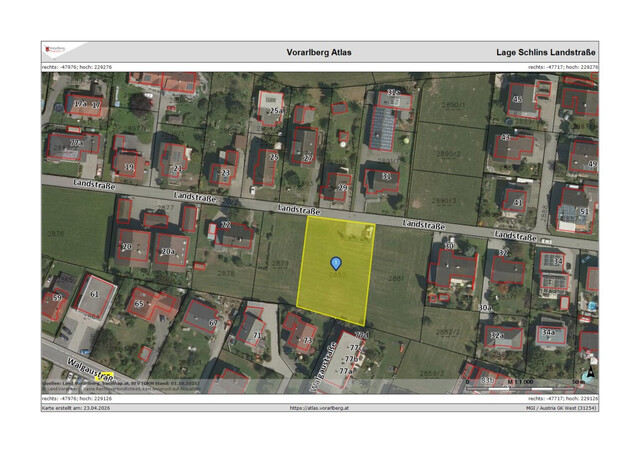Click the Karte erstellt am date text
Viewport: 640px width, 453px height.
(76, 408)
